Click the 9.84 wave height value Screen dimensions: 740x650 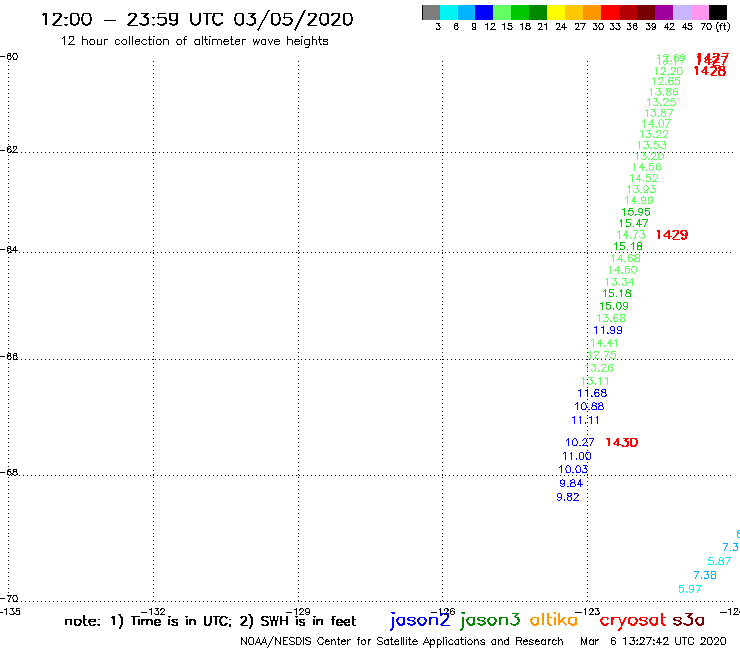click(x=571, y=483)
